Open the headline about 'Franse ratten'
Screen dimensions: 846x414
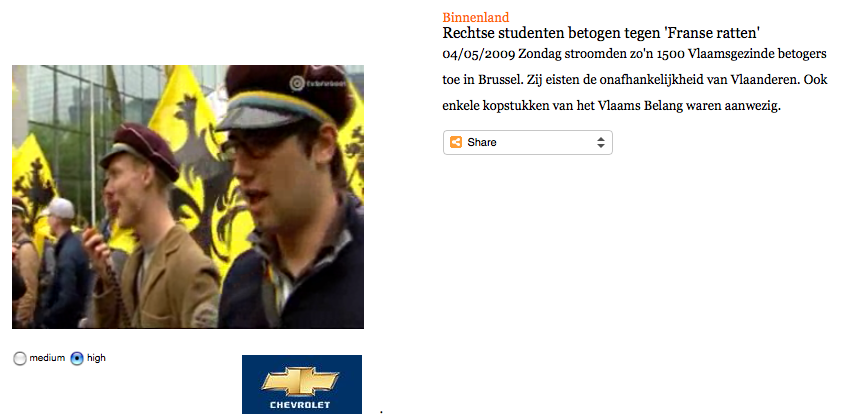point(601,33)
